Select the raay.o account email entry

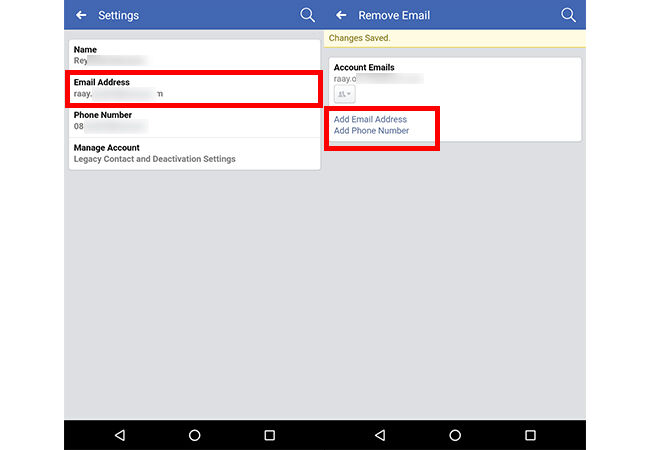pyautogui.click(x=378, y=79)
